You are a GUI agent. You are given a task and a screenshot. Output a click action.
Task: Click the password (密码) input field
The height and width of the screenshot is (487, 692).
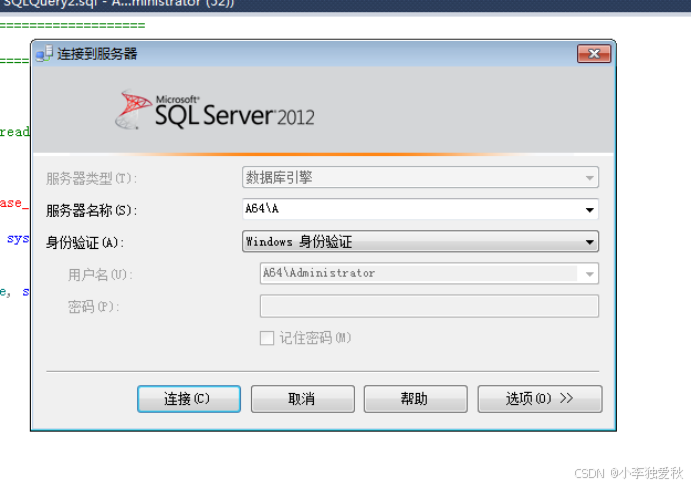[429, 306]
